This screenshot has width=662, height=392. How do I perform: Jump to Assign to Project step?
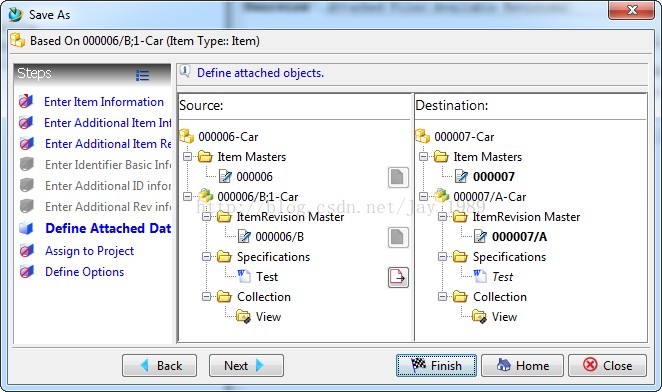click(90, 250)
